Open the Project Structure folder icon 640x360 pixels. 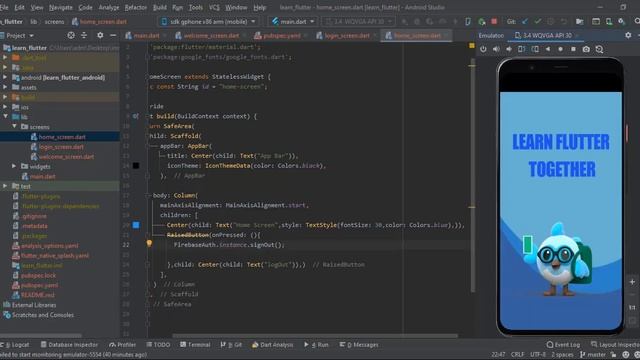(580, 21)
